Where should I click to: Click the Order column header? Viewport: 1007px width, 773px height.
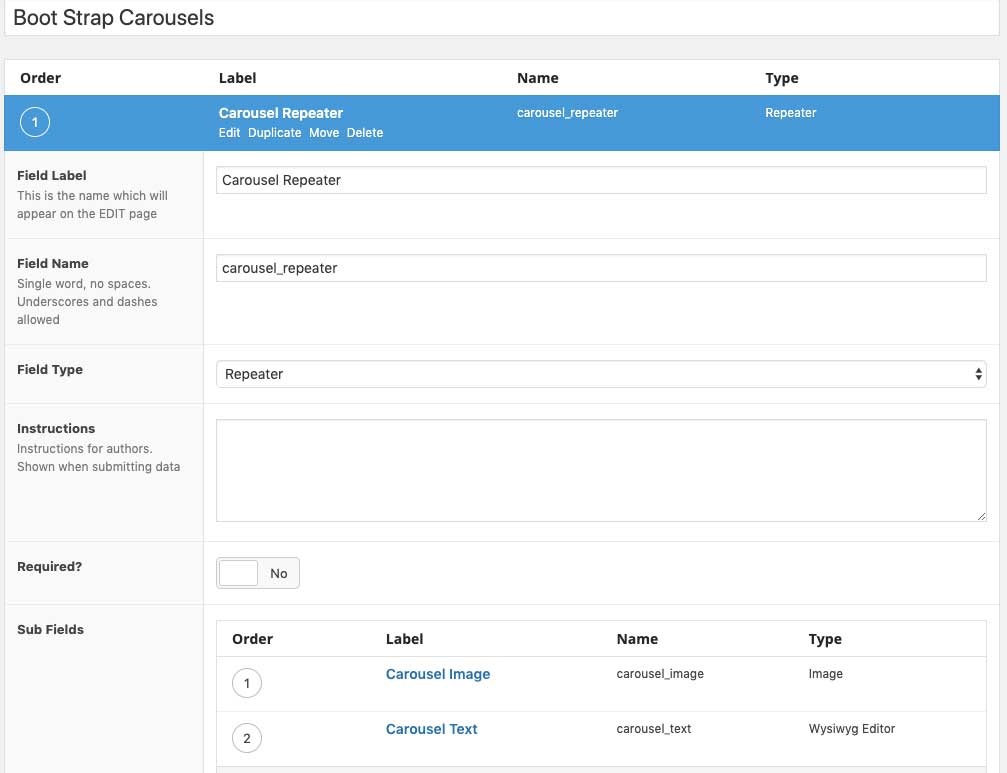pos(42,78)
